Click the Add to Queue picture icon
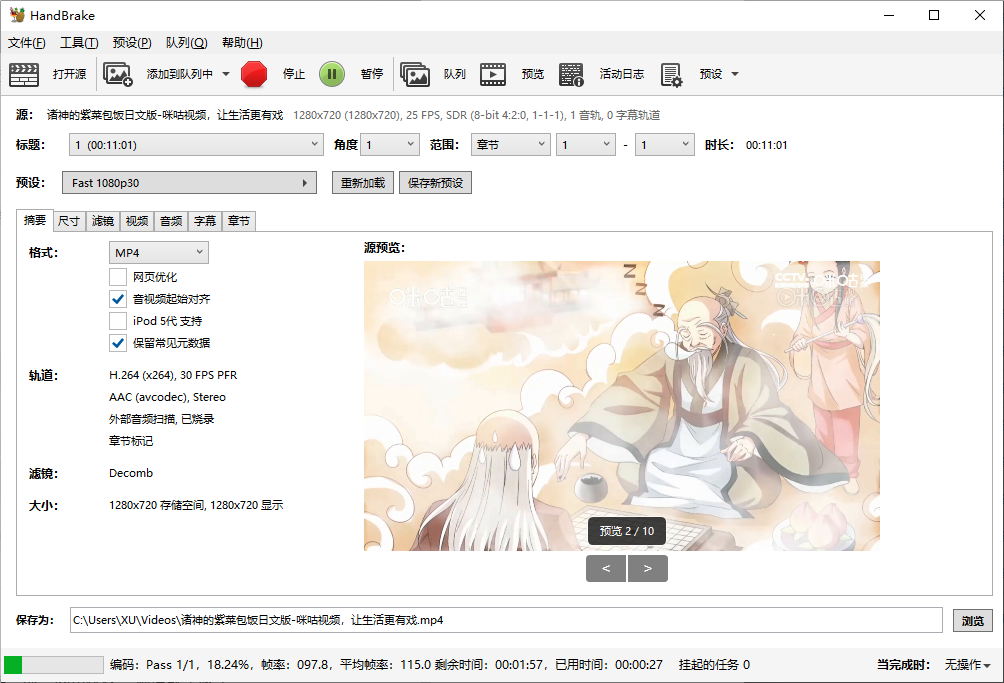 tap(118, 74)
